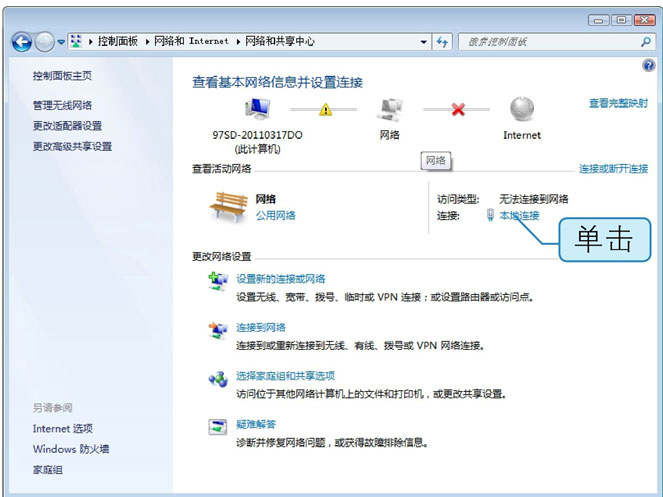Expand the arrow before 网络和共享中心 breadcrumb
The image size is (663, 497).
point(238,41)
